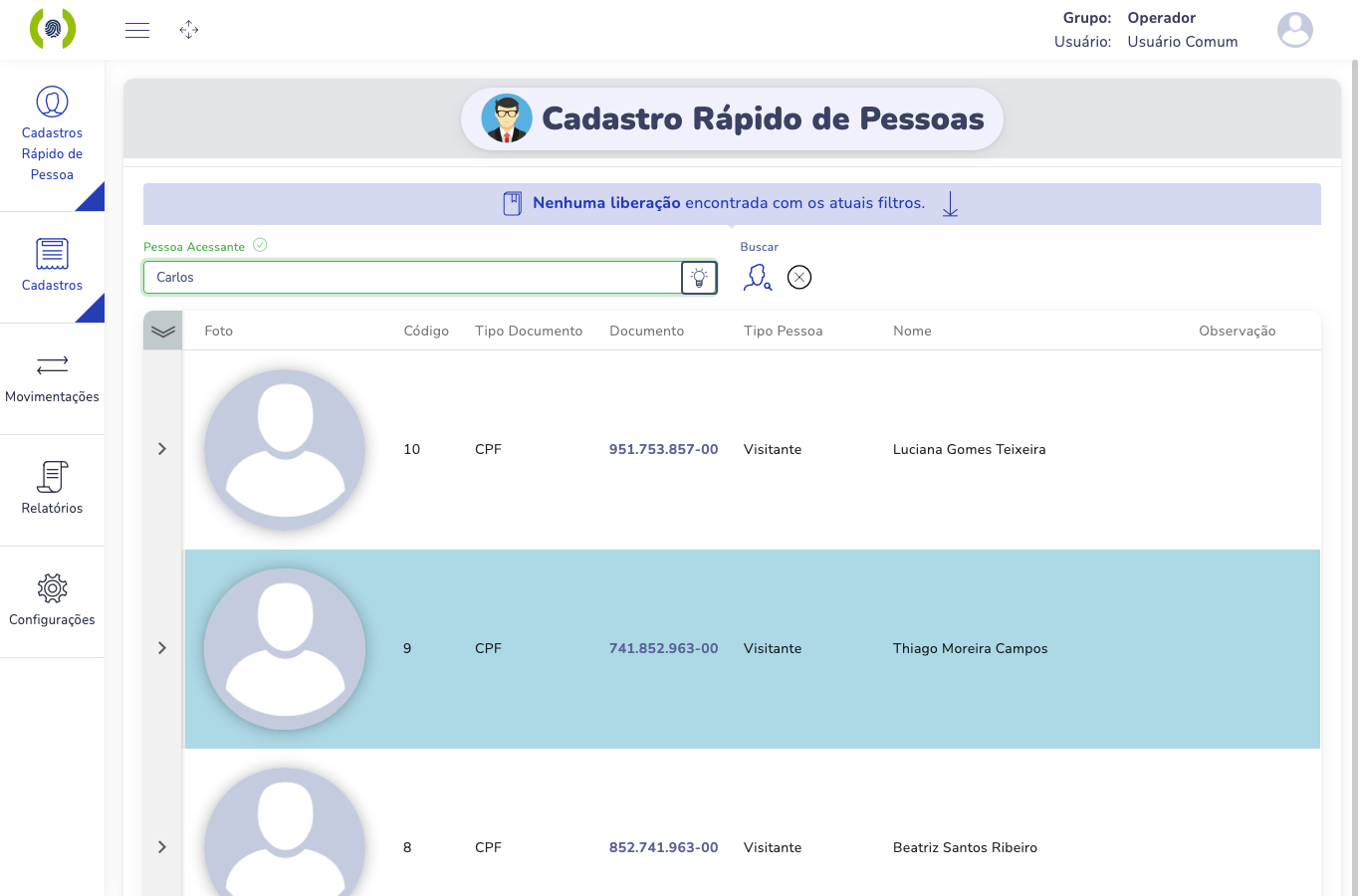Click Visitante in Luciana's row
The width and height of the screenshot is (1360, 896).
click(x=773, y=449)
